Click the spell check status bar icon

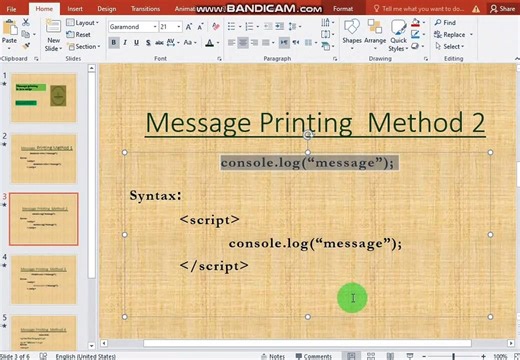(x=43, y=356)
